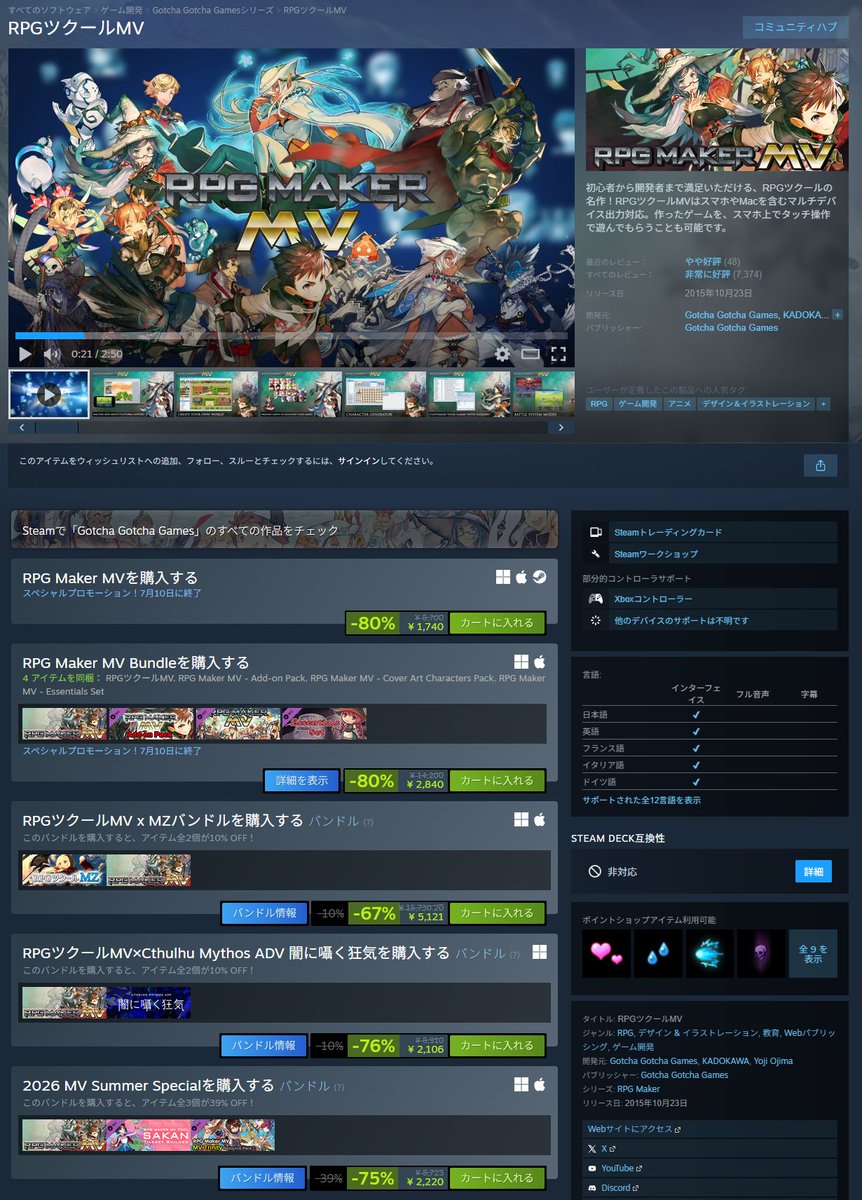862x1200 pixels.
Task: Open 他のデバイスのサポートは不明です info
Action: 710,621
